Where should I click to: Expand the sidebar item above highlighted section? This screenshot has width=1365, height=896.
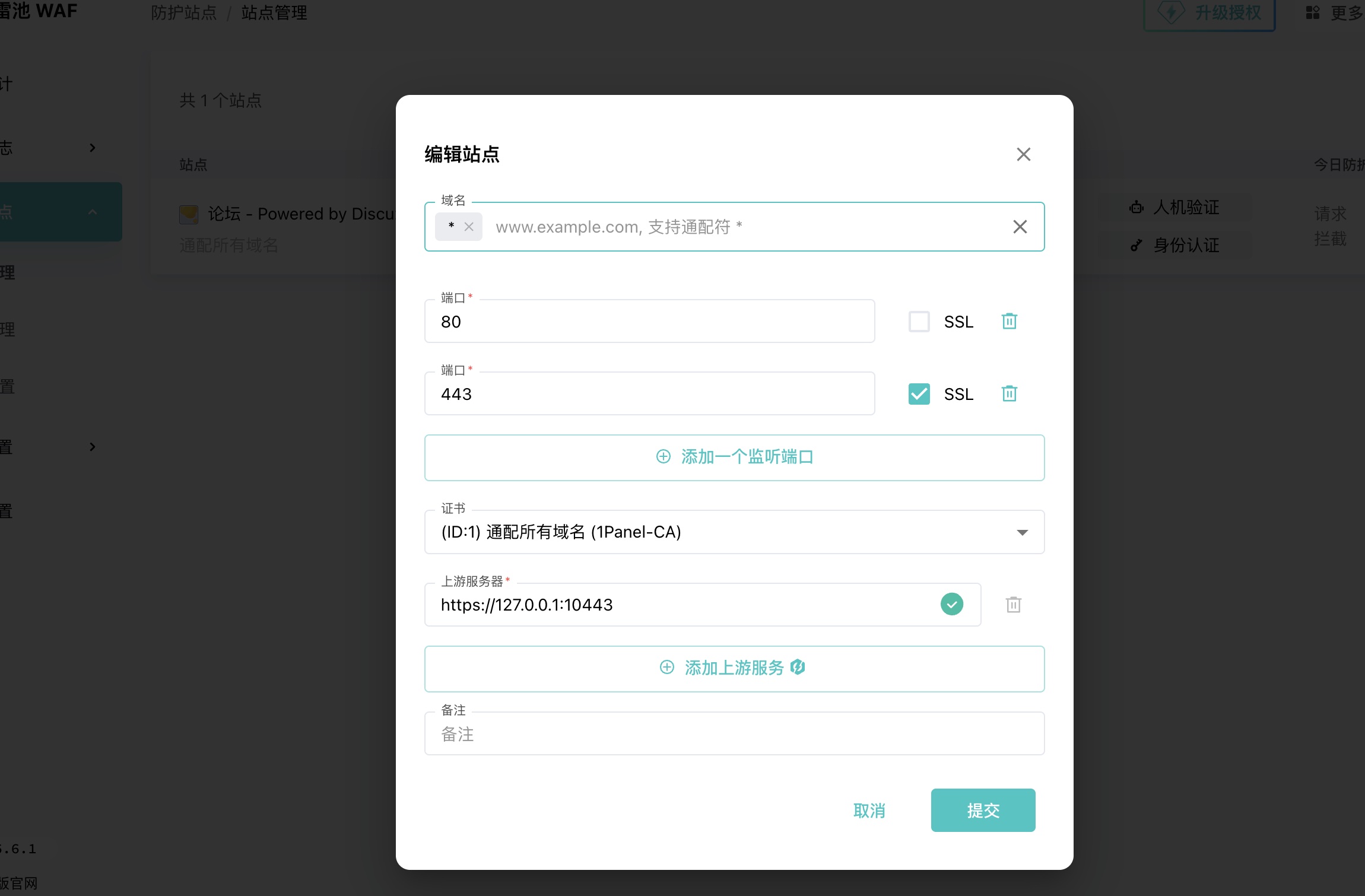(x=93, y=148)
